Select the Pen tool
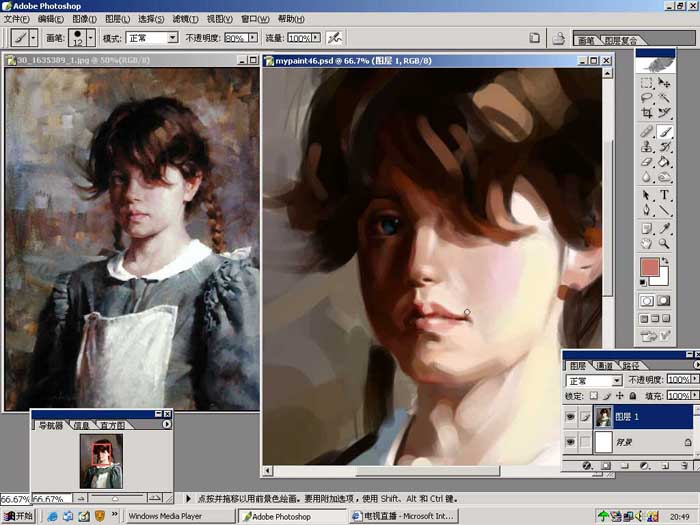 pos(646,210)
